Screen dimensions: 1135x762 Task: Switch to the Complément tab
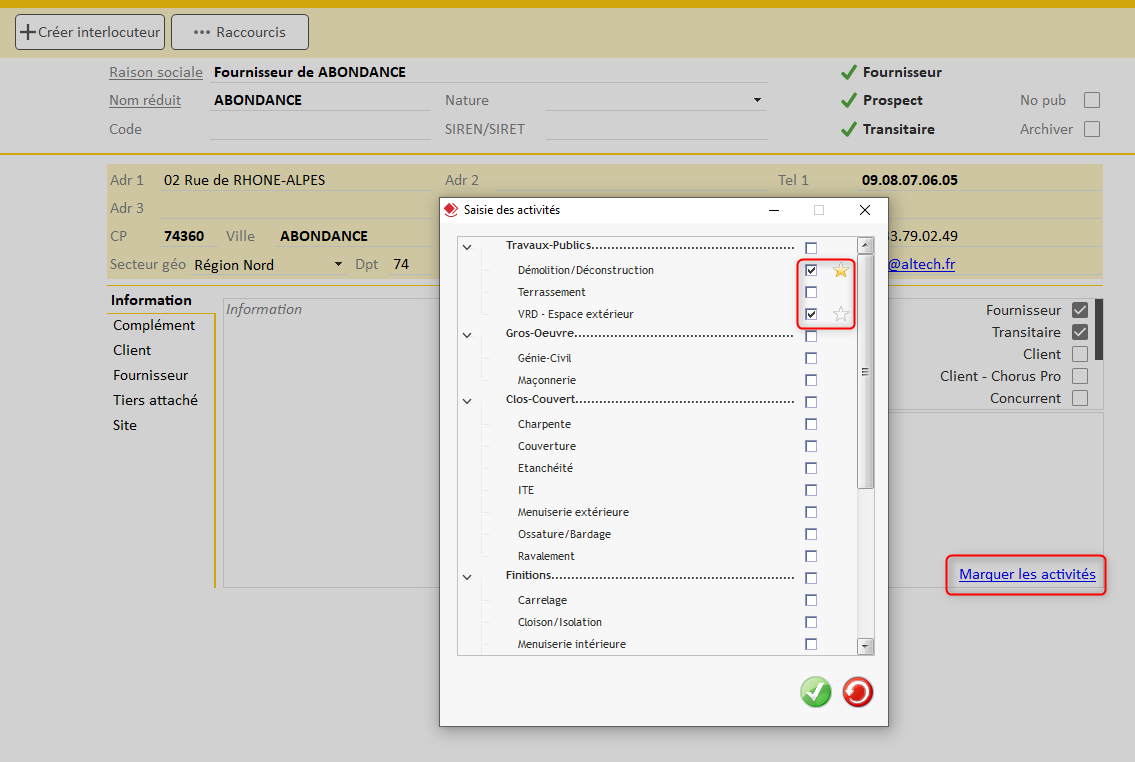pyautogui.click(x=154, y=325)
